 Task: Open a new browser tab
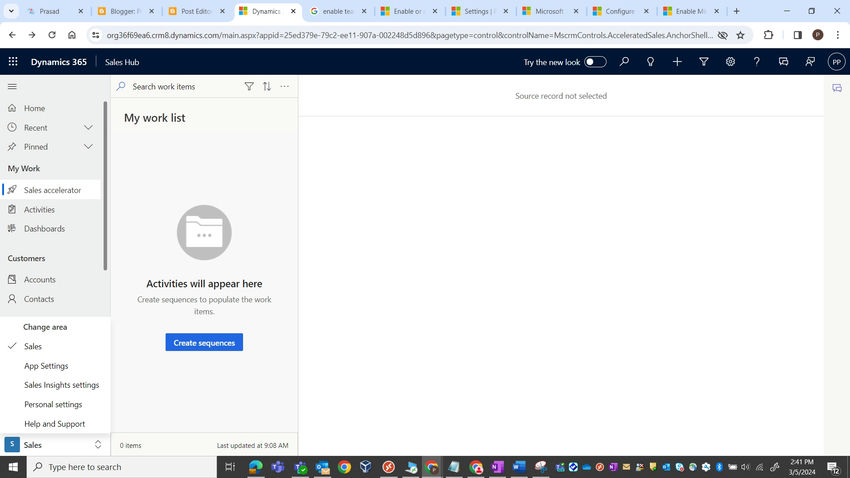[x=736, y=11]
